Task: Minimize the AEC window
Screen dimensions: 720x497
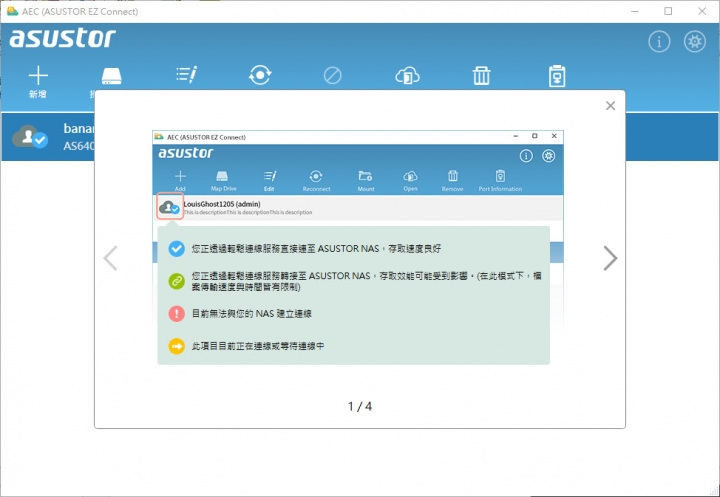Action: 635,11
